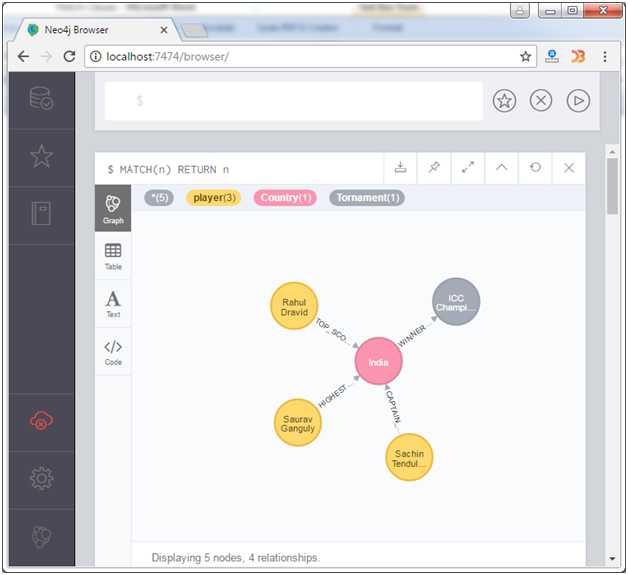Run the query with the play button

[578, 101]
